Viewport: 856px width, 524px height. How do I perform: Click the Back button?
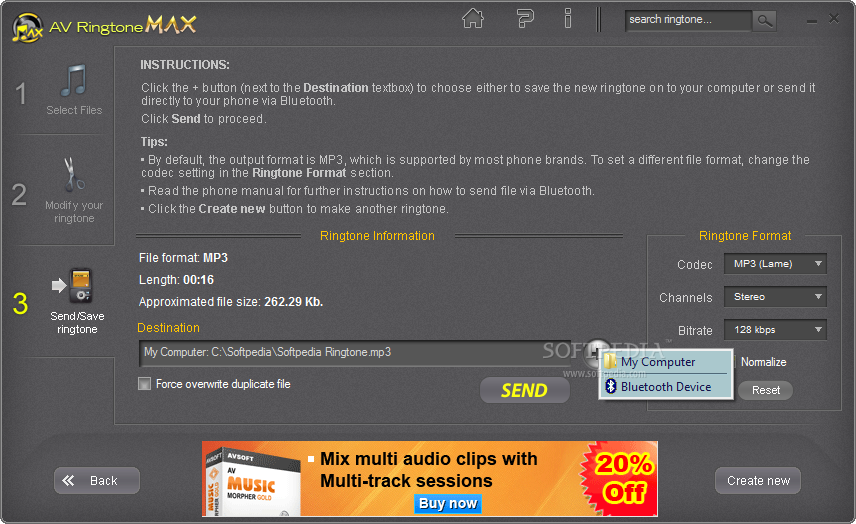click(97, 480)
